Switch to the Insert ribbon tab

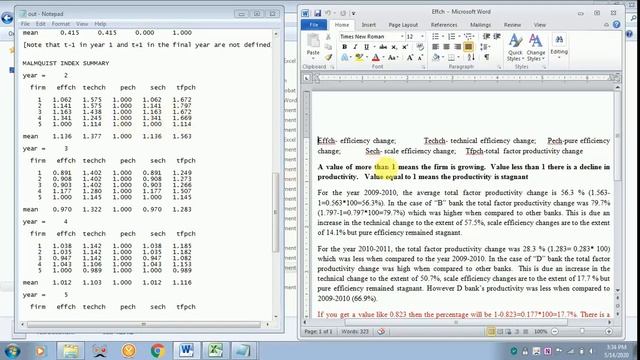click(x=368, y=25)
